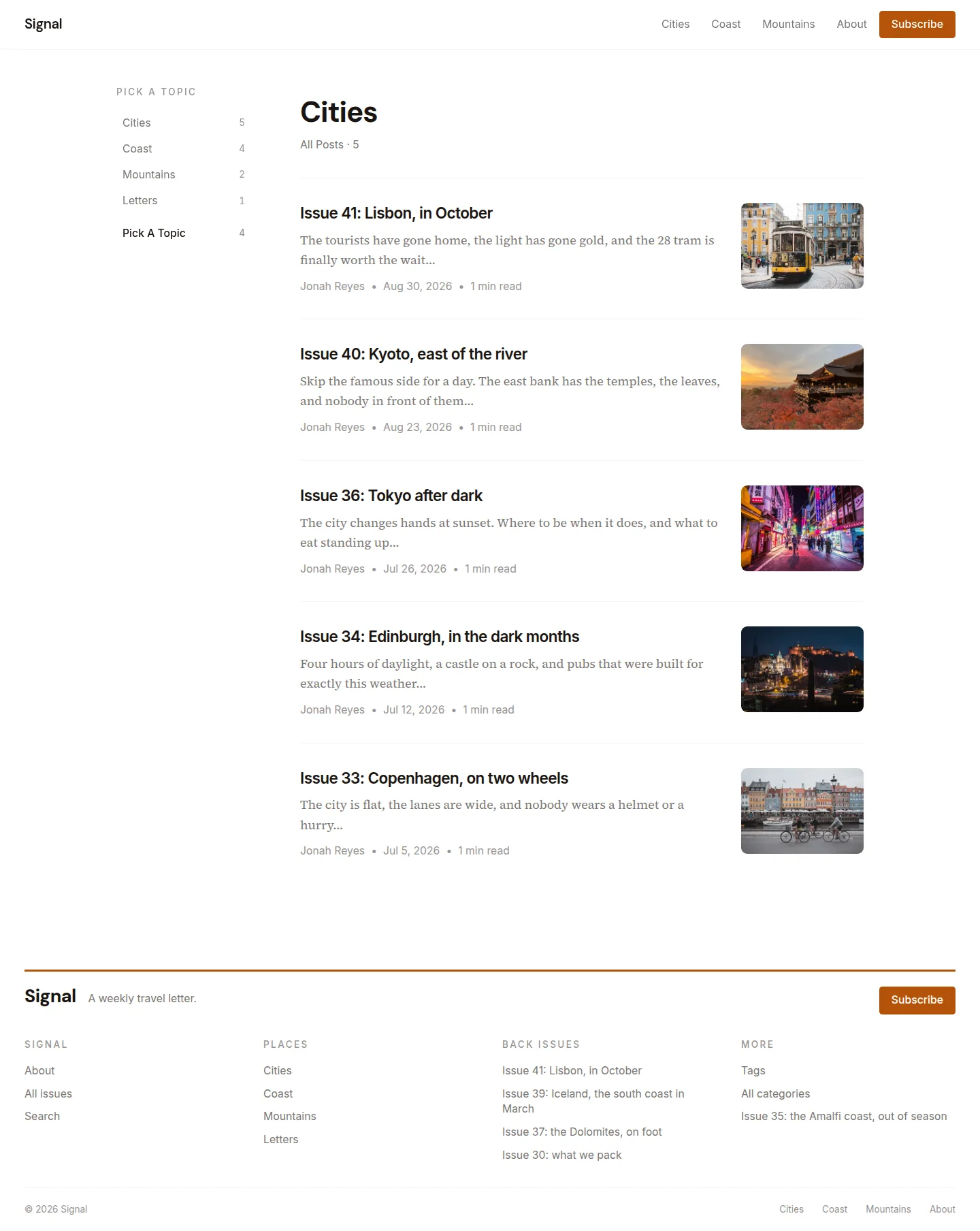Select Mountains topic in the sidebar
980x1231 pixels.
183,174
